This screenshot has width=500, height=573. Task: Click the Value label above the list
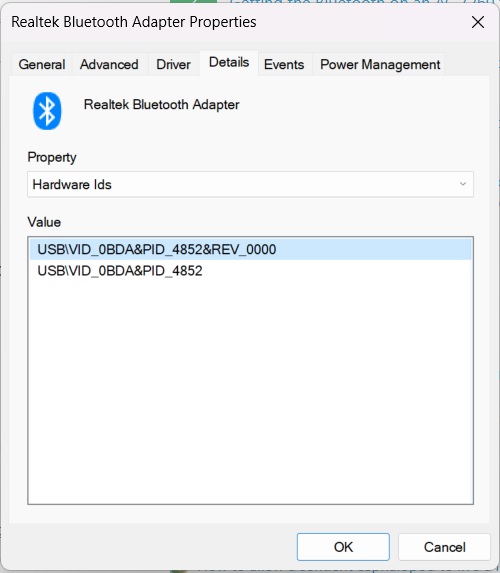tap(44, 222)
